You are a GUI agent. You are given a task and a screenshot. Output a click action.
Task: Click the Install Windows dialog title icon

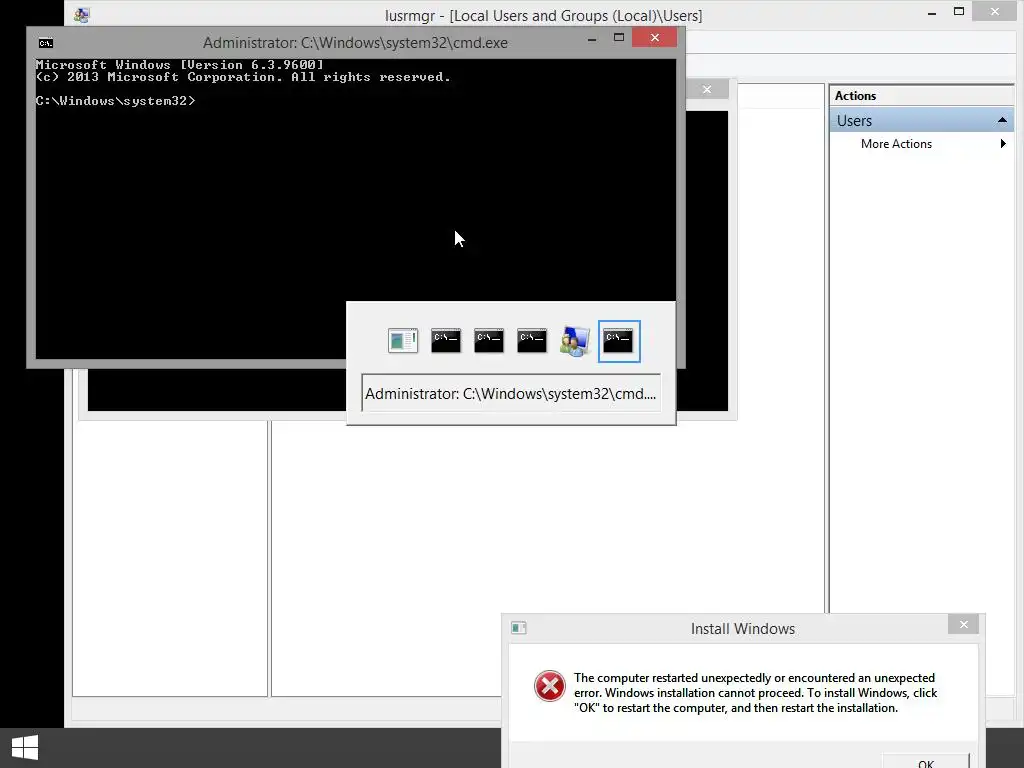coord(519,628)
